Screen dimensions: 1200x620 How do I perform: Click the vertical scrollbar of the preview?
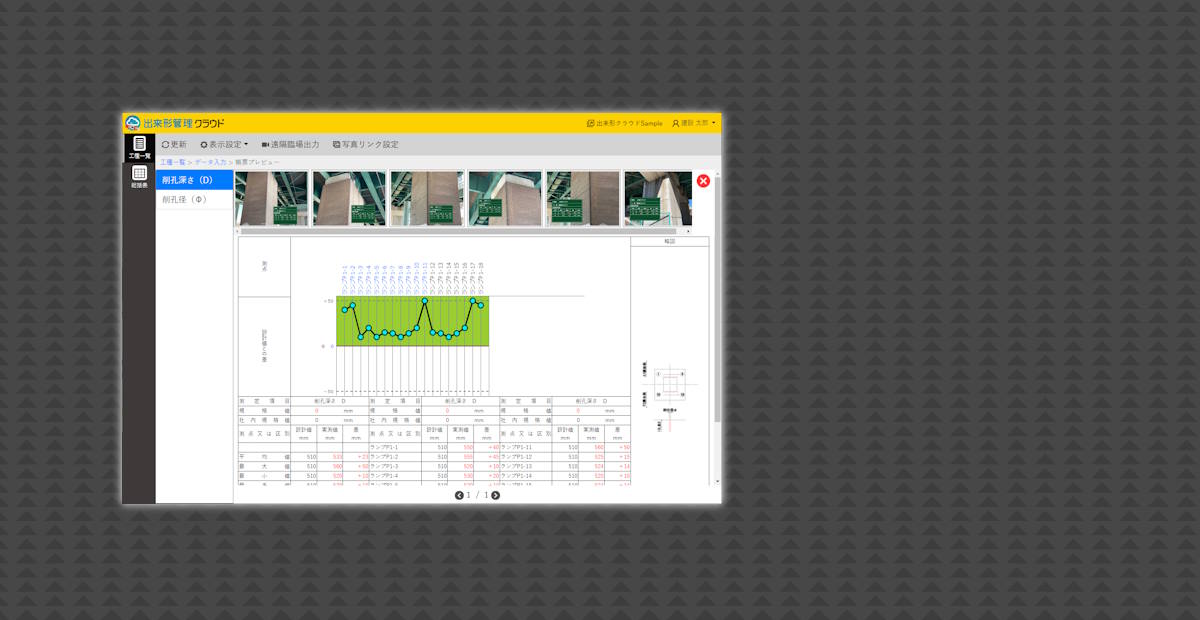click(717, 300)
